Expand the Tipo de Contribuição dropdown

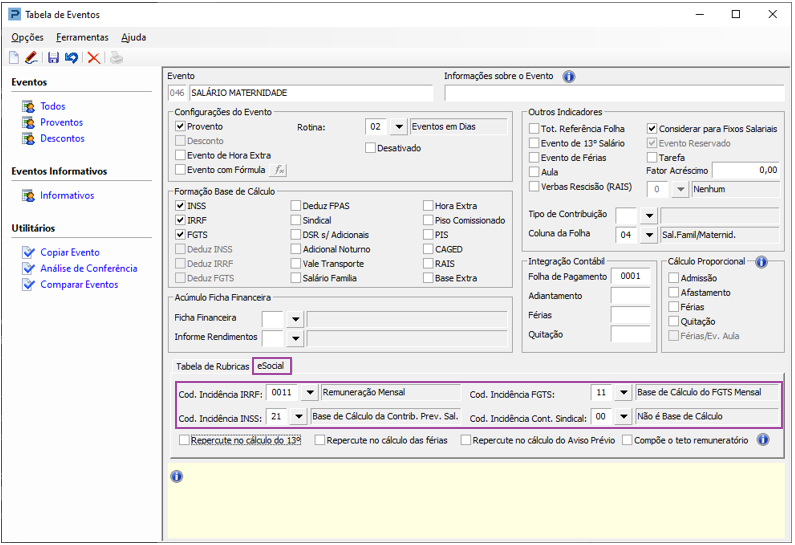pos(649,215)
